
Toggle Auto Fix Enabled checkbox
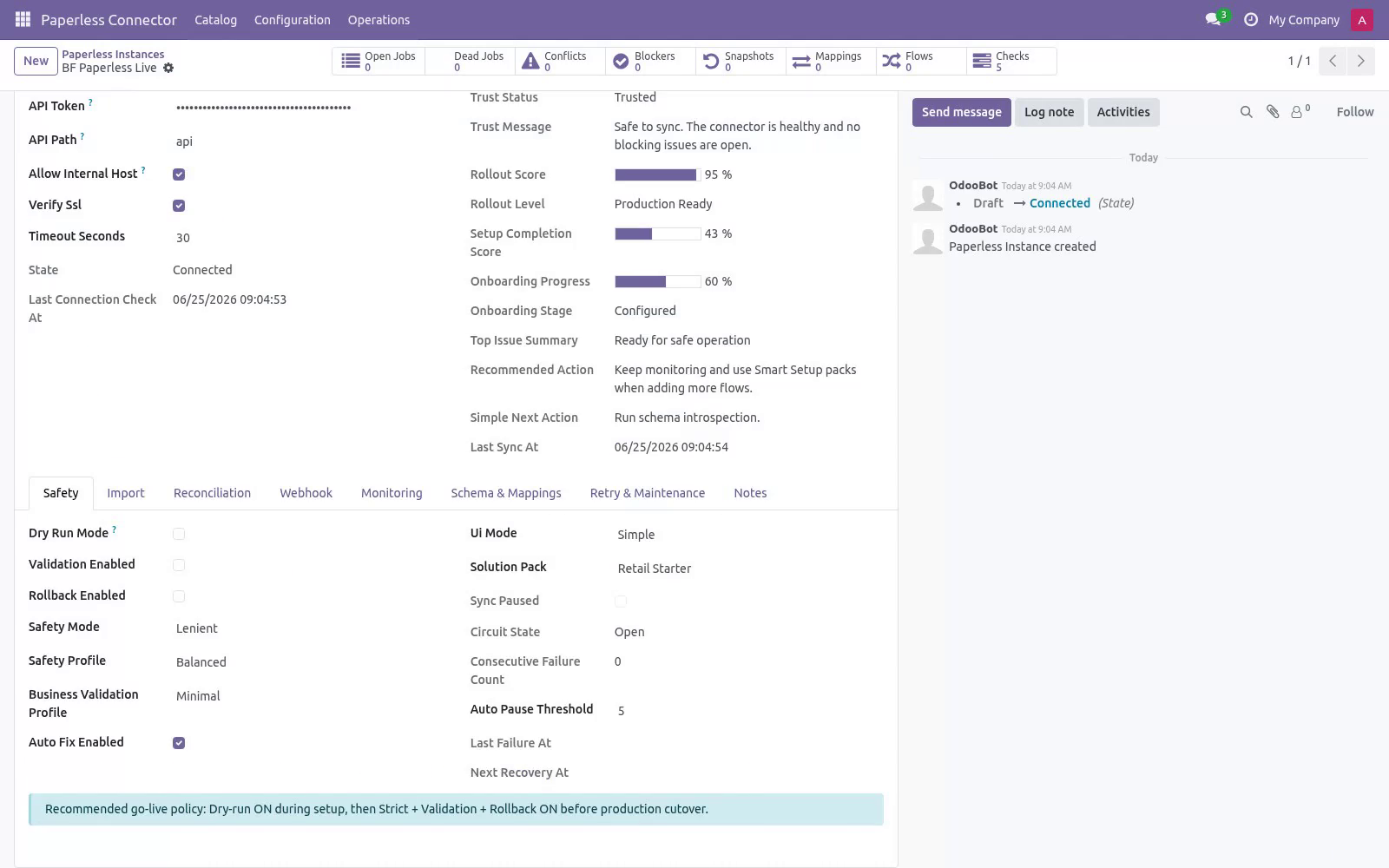179,743
